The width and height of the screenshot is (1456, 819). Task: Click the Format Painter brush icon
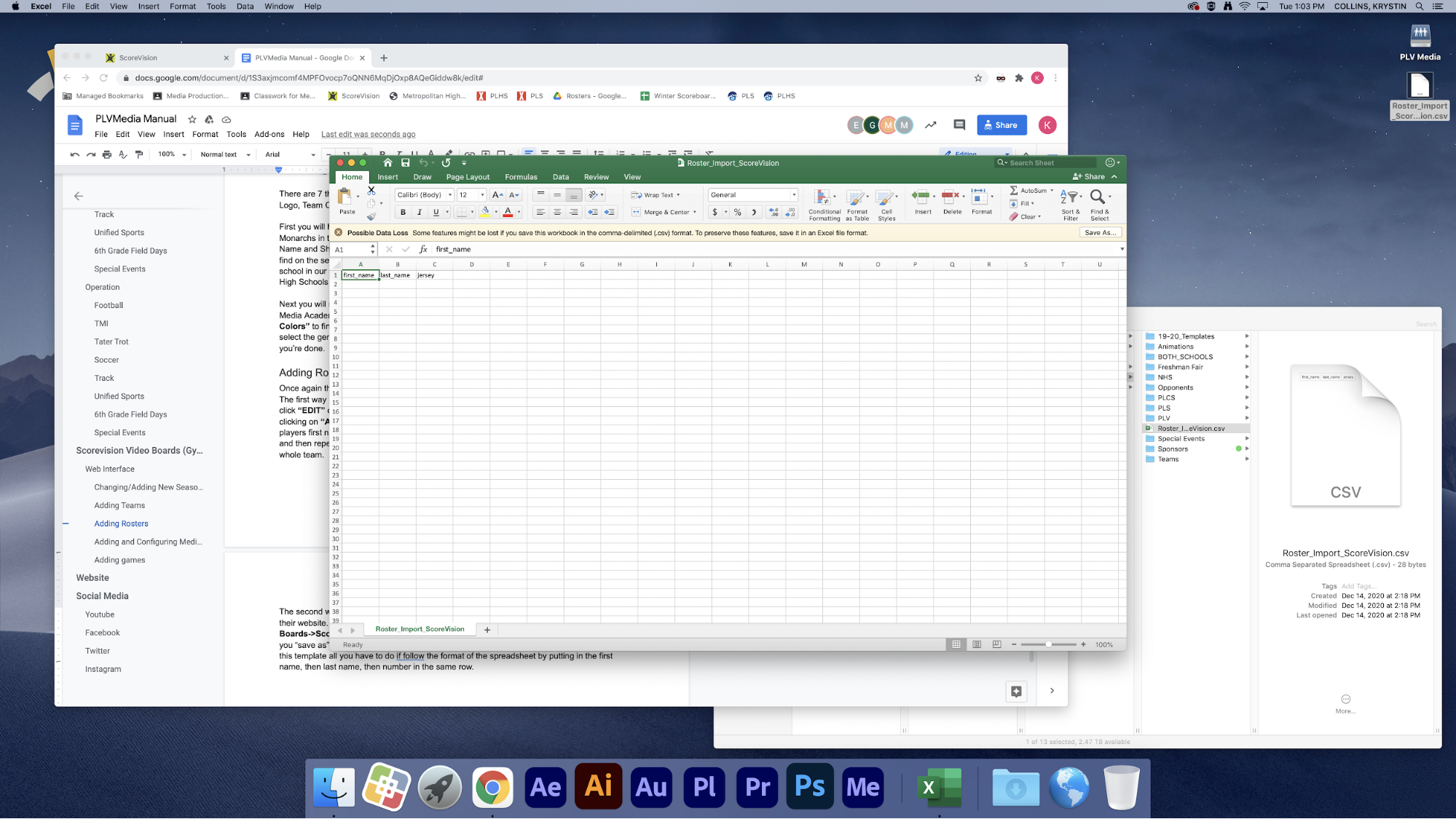(371, 216)
